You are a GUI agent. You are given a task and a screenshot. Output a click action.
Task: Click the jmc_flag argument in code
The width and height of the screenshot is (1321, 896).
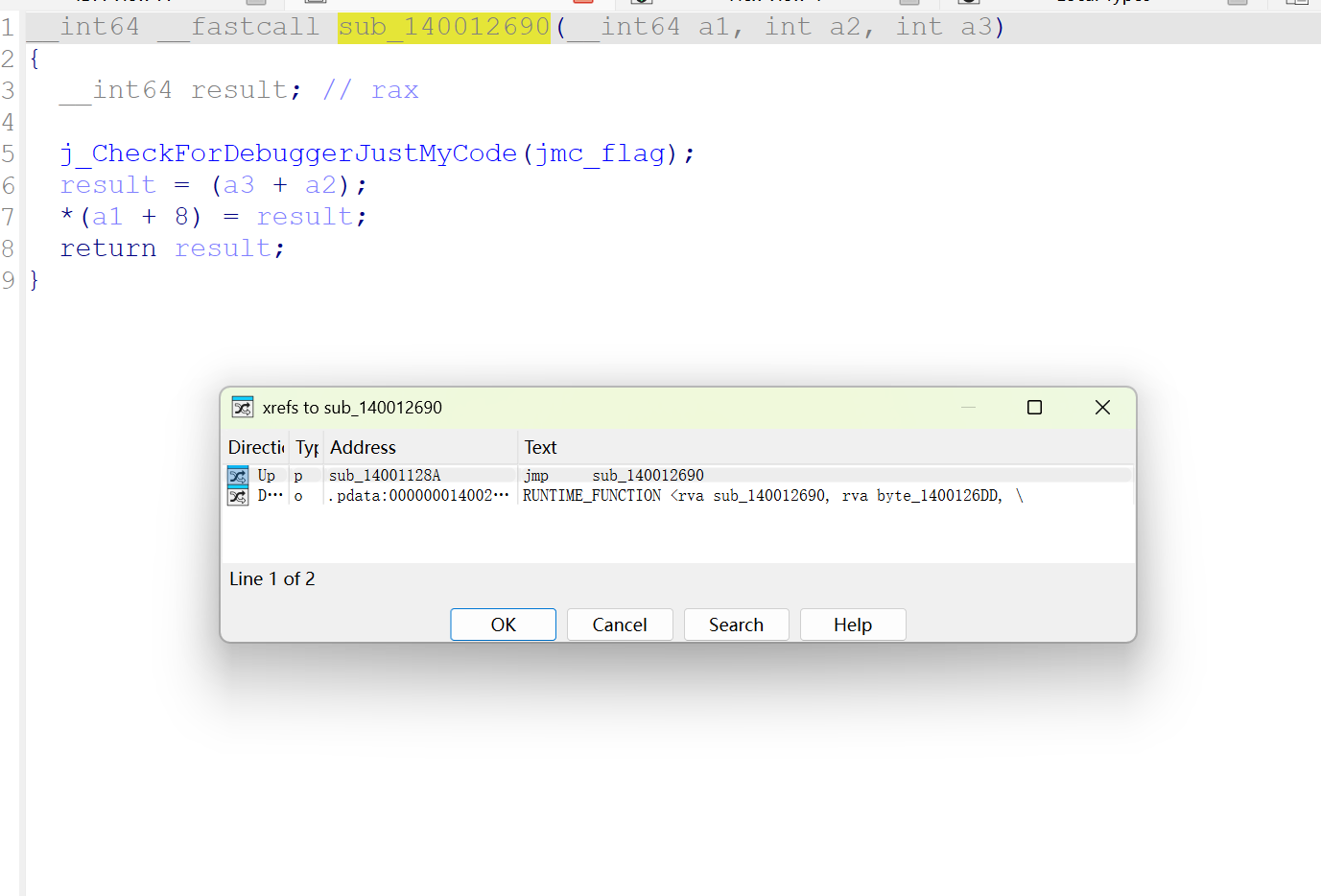(600, 153)
